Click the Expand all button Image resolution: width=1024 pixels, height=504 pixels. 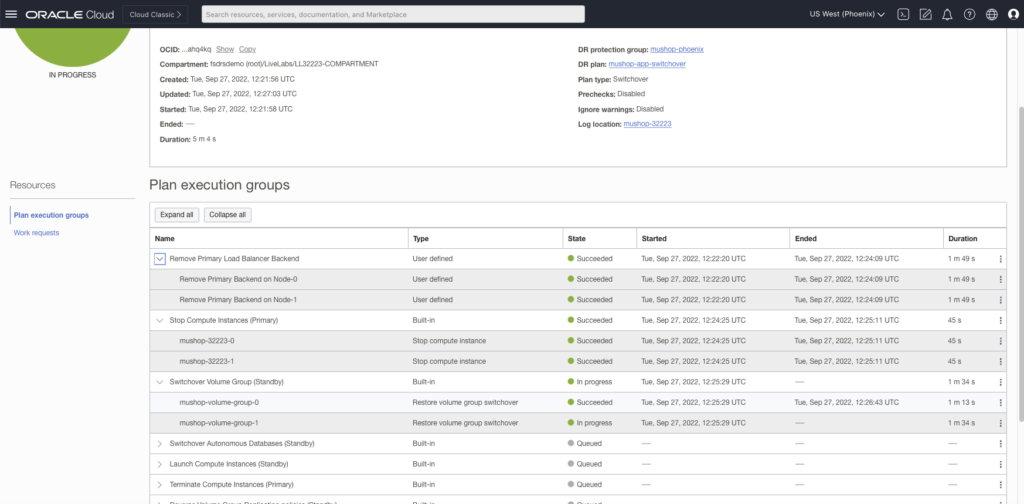tap(177, 215)
